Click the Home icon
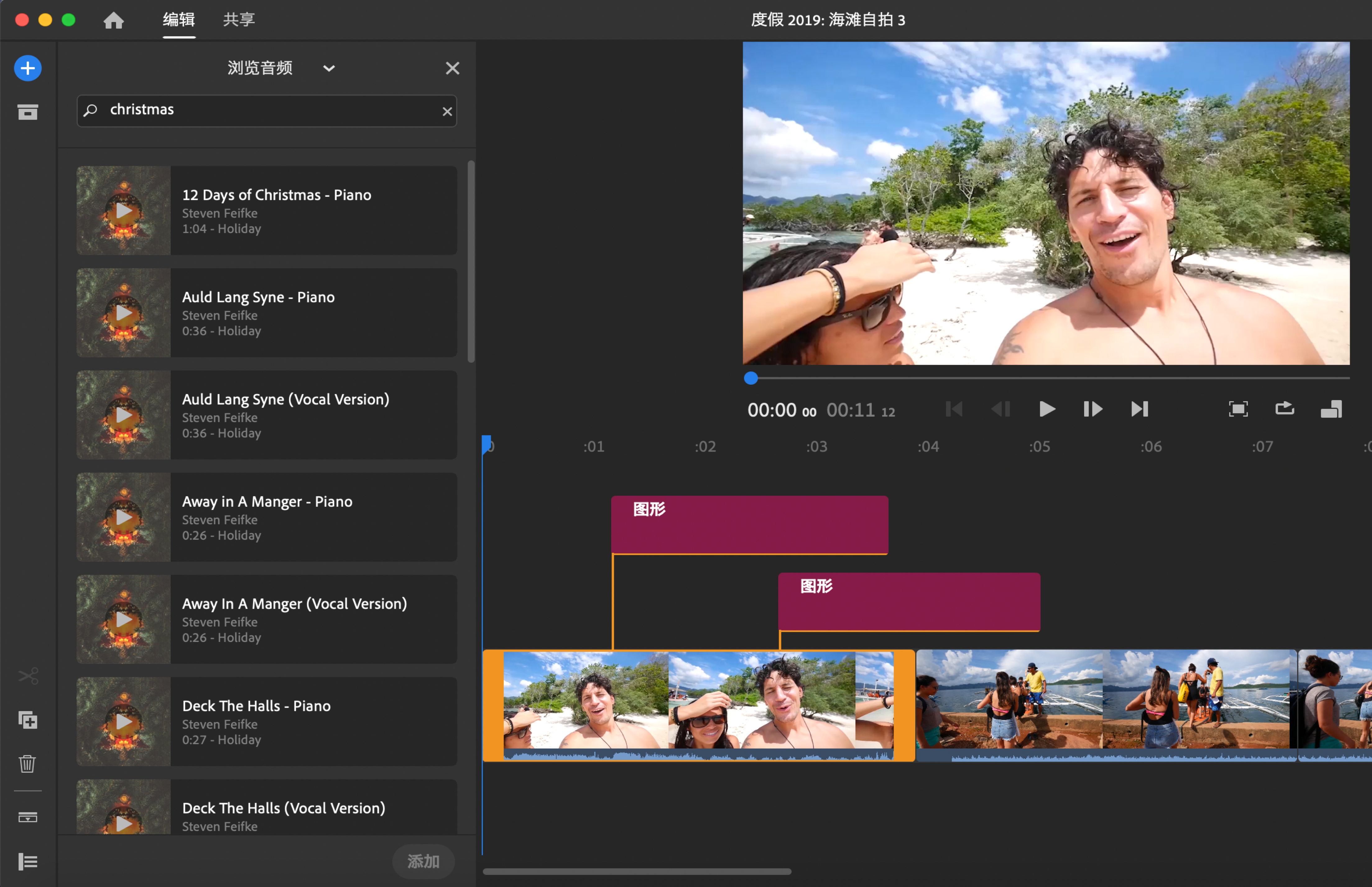The height and width of the screenshot is (887, 1372). [x=113, y=20]
